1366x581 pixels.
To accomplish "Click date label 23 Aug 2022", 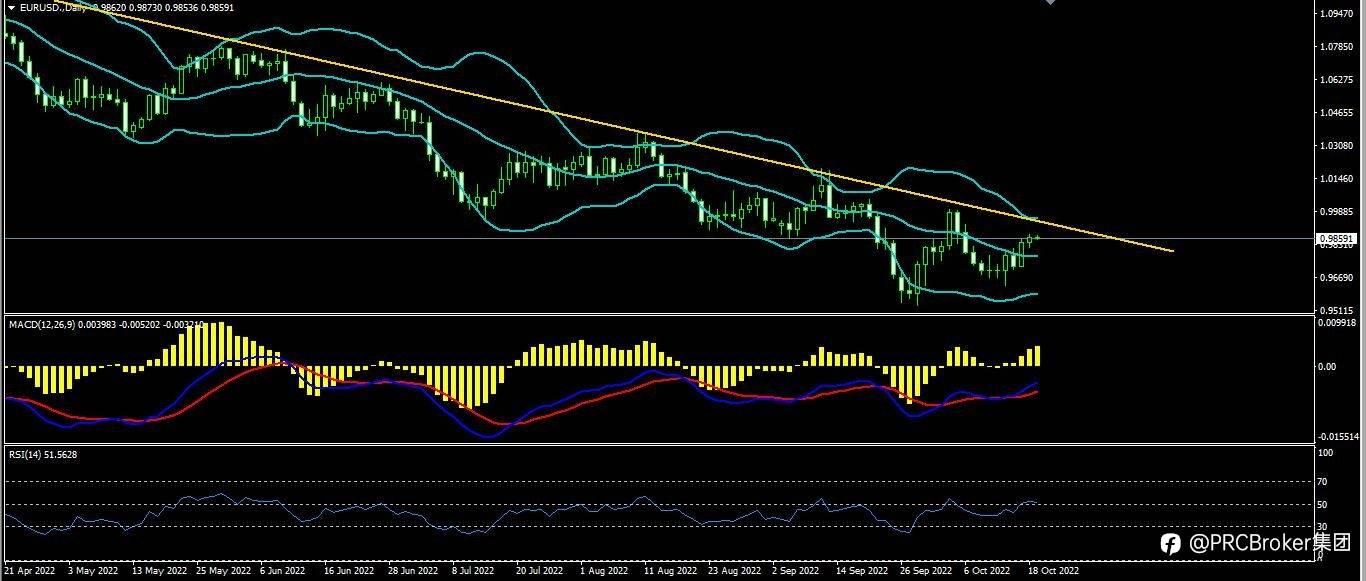I will (735, 571).
